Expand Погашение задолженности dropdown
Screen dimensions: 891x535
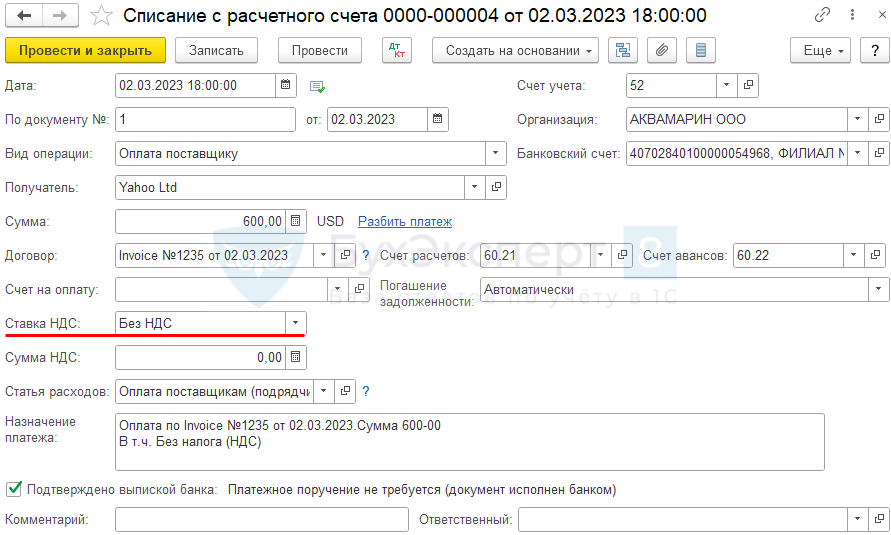click(878, 290)
